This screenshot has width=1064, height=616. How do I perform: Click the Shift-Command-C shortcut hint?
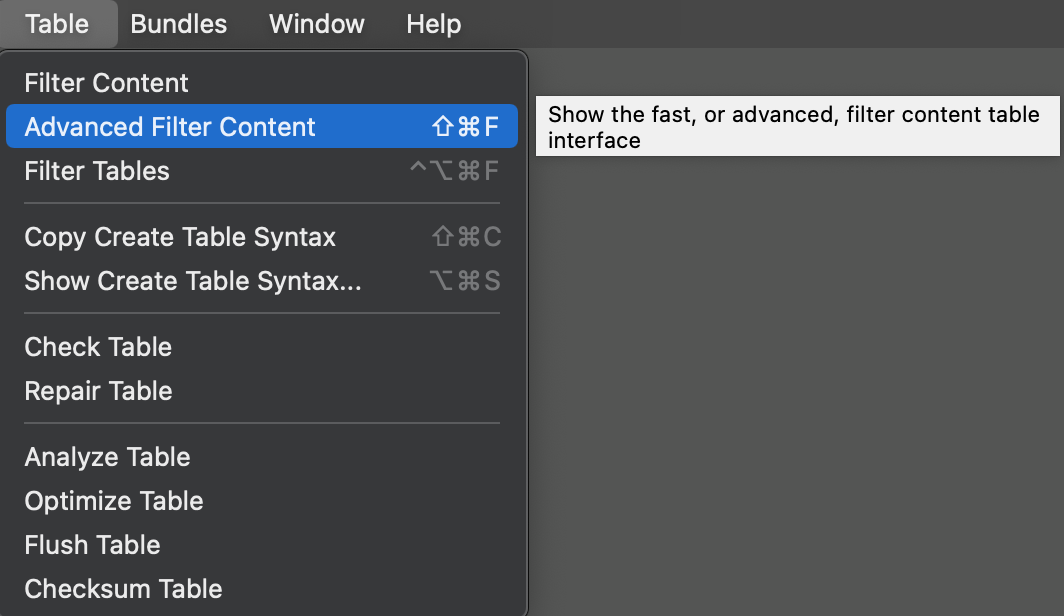point(465,237)
